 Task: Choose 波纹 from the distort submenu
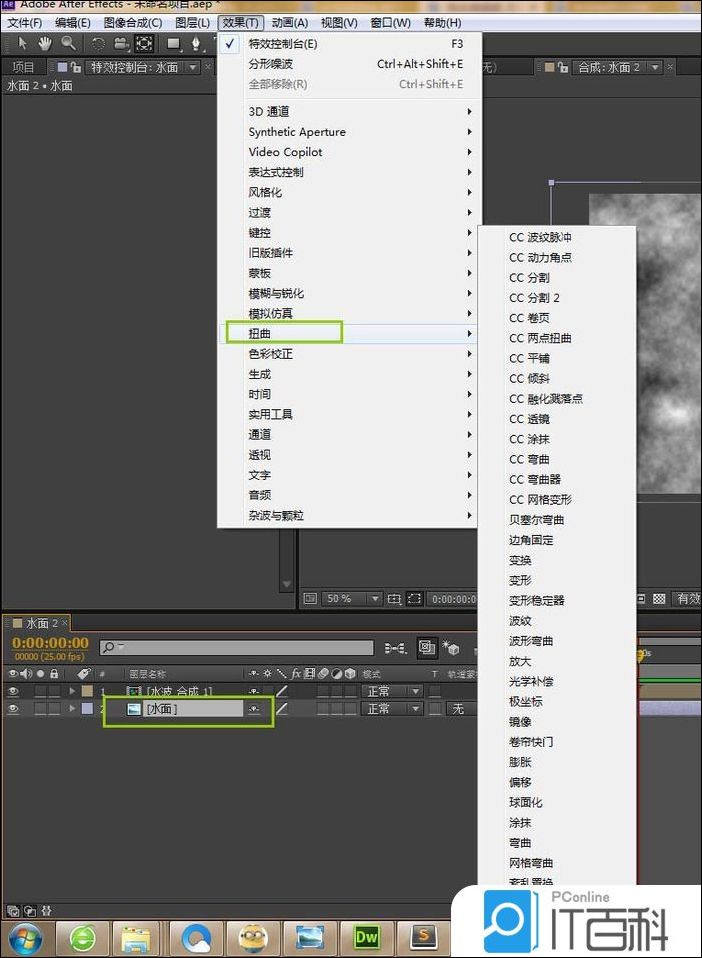click(x=520, y=621)
